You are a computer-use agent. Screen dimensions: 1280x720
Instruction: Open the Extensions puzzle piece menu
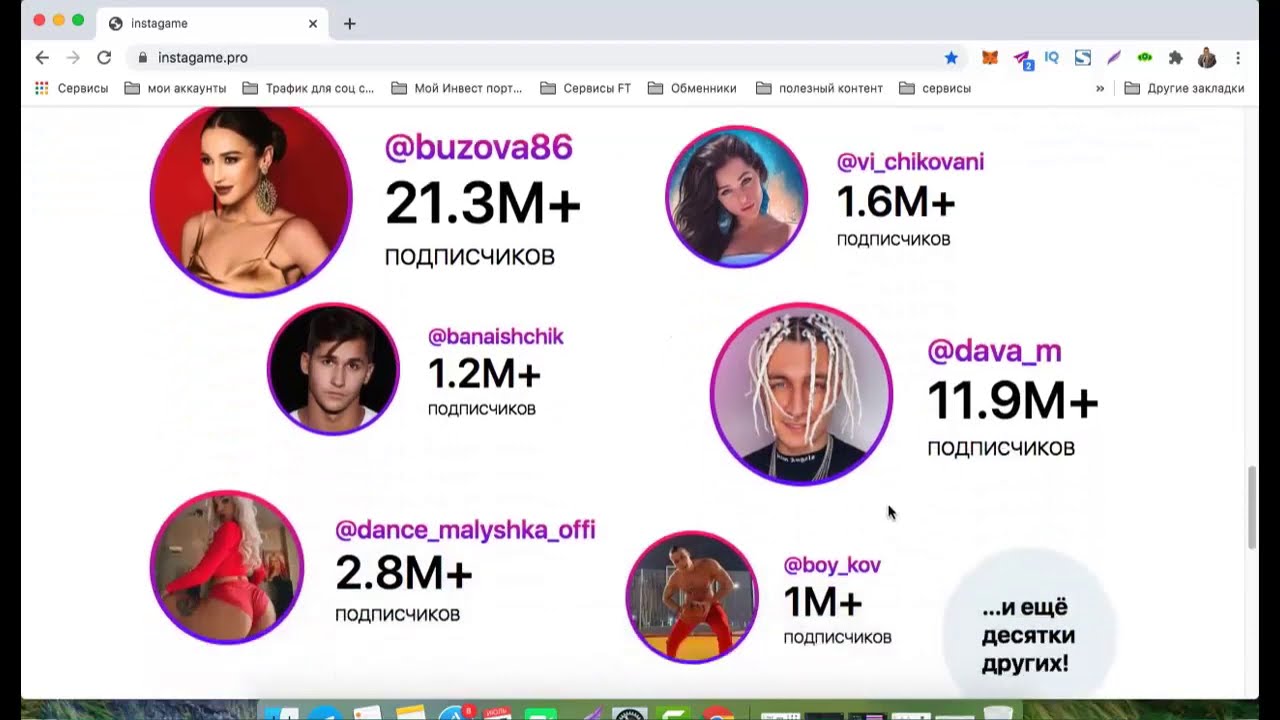(1176, 58)
